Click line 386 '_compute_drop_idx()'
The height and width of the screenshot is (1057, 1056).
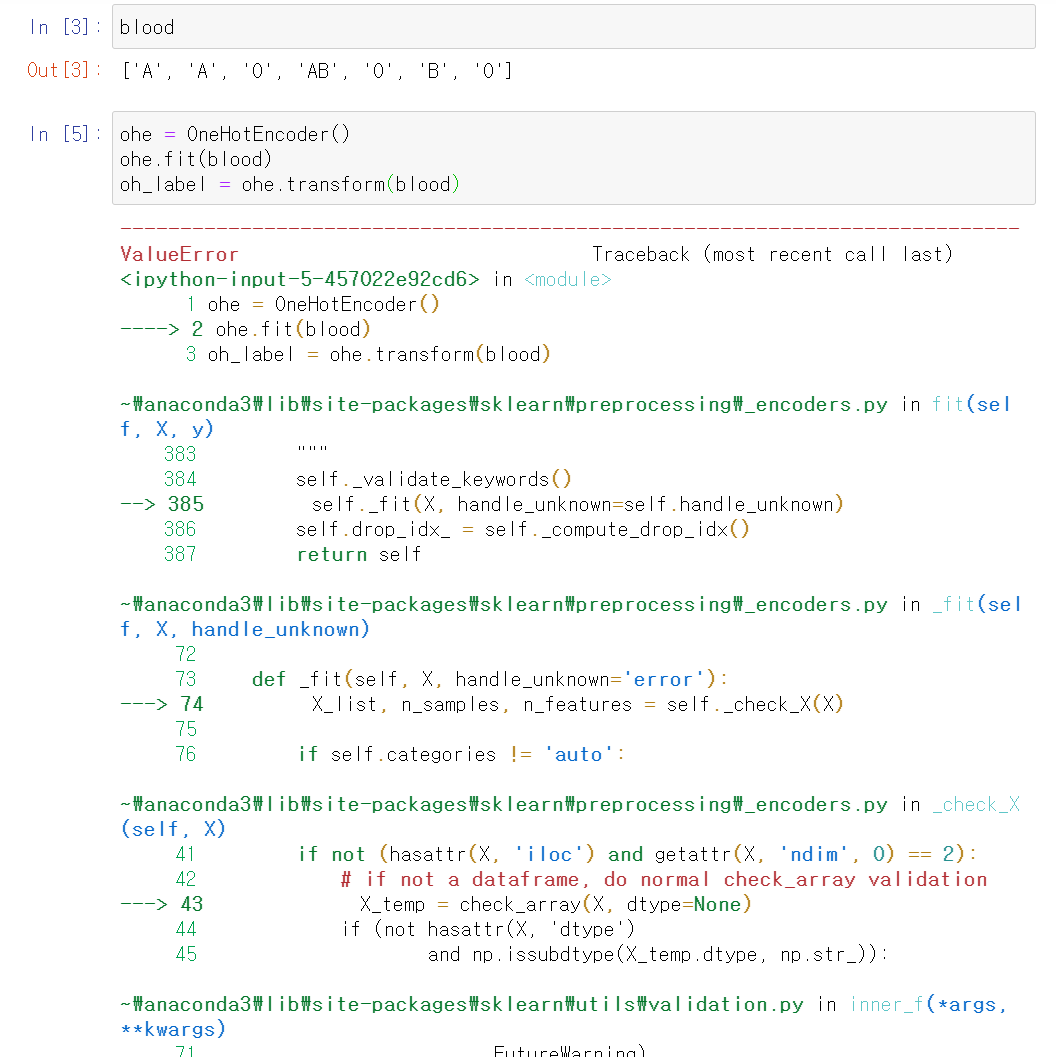tap(522, 529)
